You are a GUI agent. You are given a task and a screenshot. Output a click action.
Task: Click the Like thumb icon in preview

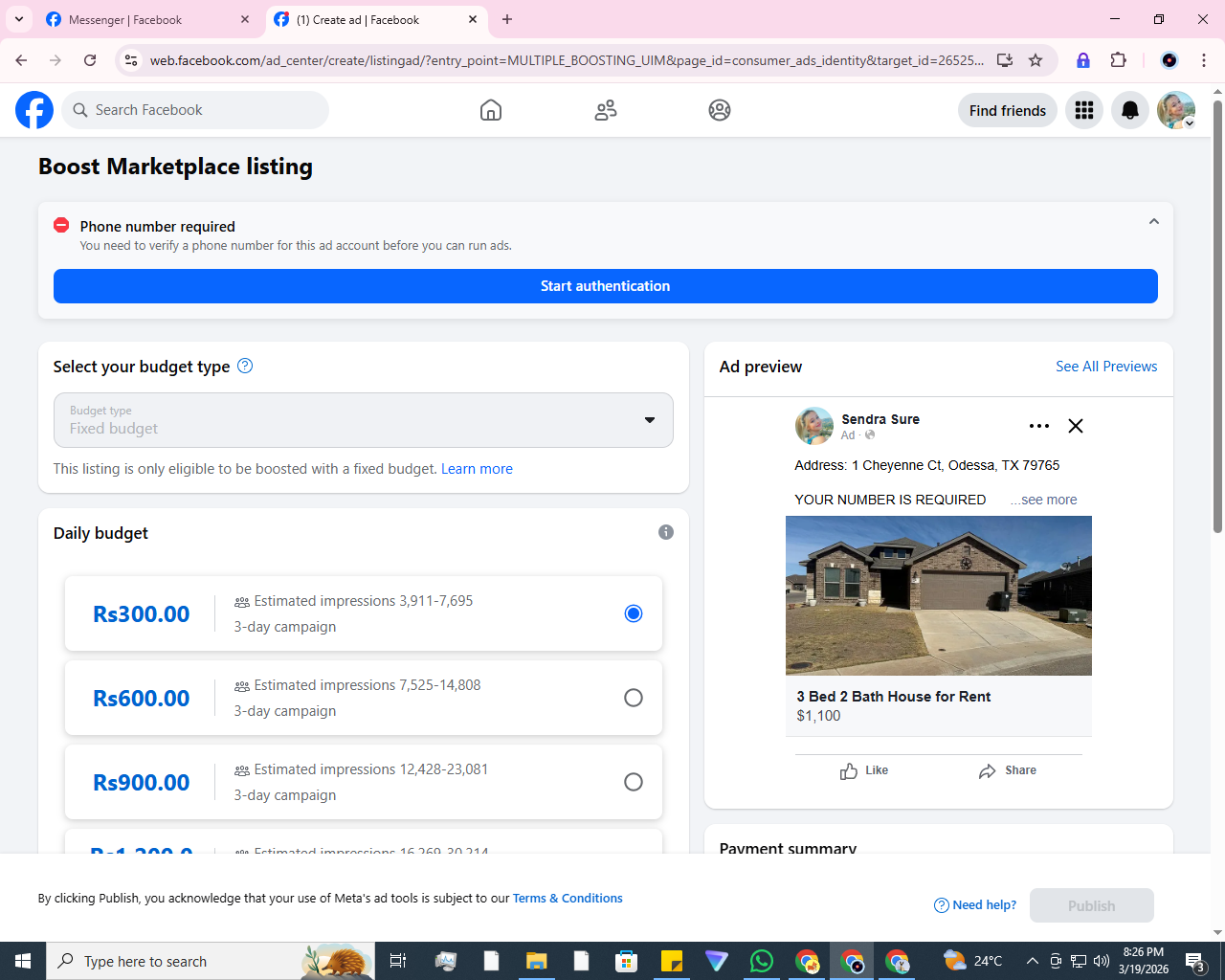(x=849, y=771)
